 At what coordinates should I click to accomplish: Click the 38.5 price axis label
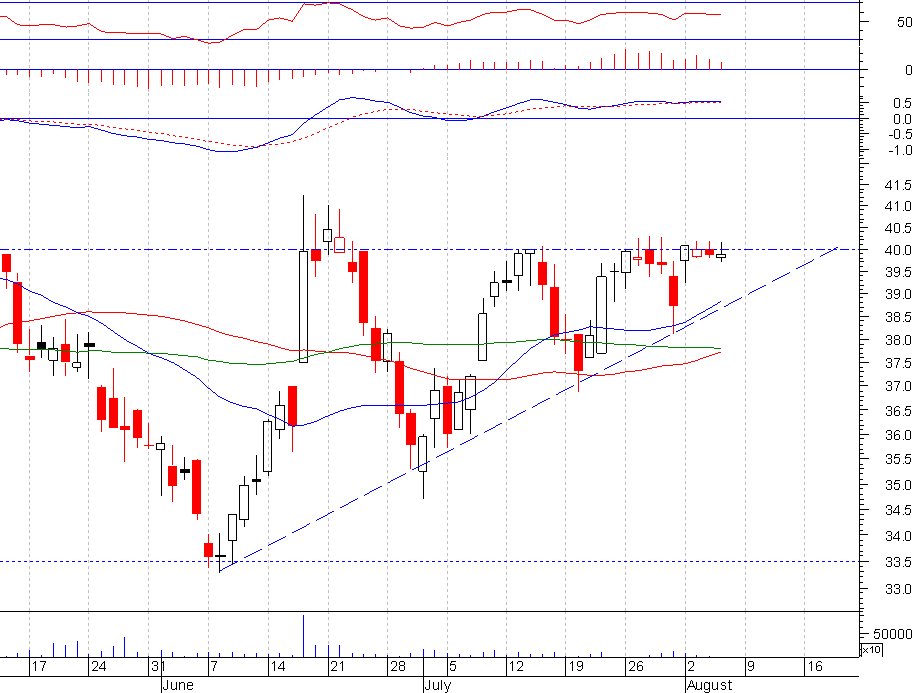(x=898, y=317)
